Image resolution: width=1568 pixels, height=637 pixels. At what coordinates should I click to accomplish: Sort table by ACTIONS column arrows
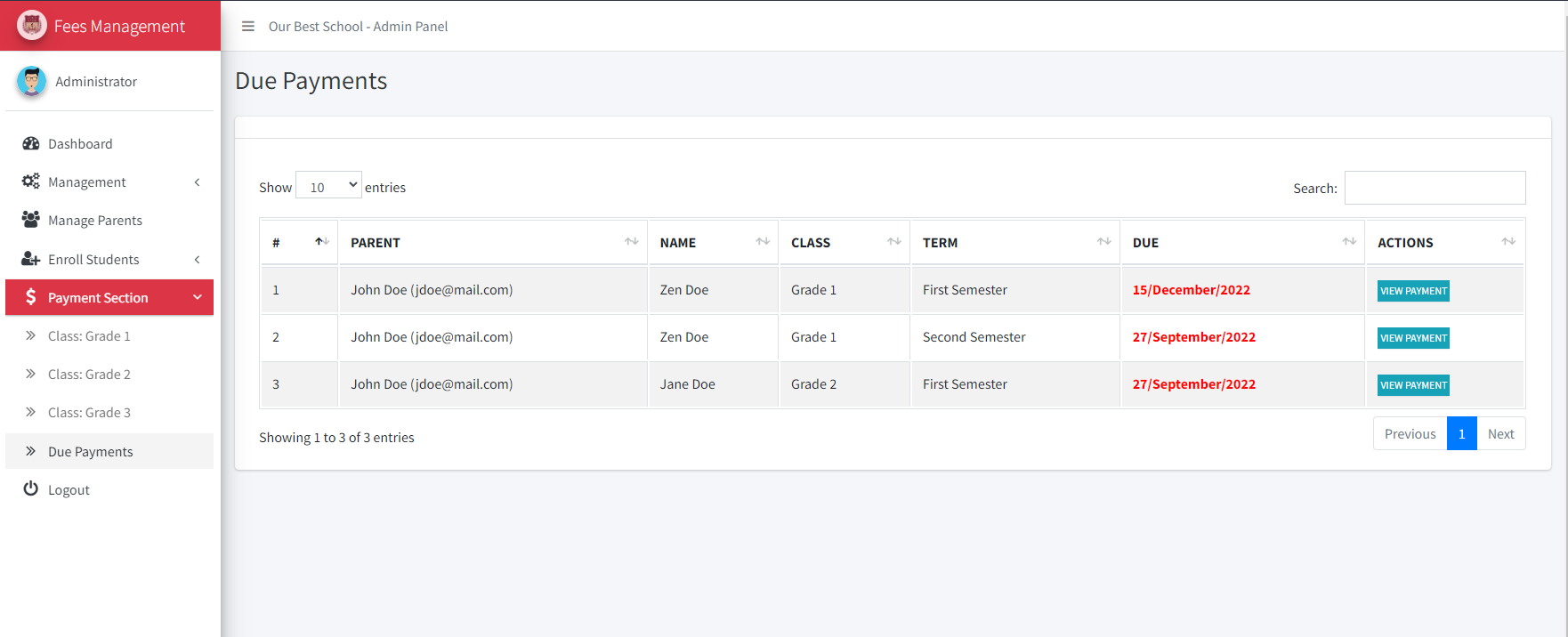[1508, 241]
